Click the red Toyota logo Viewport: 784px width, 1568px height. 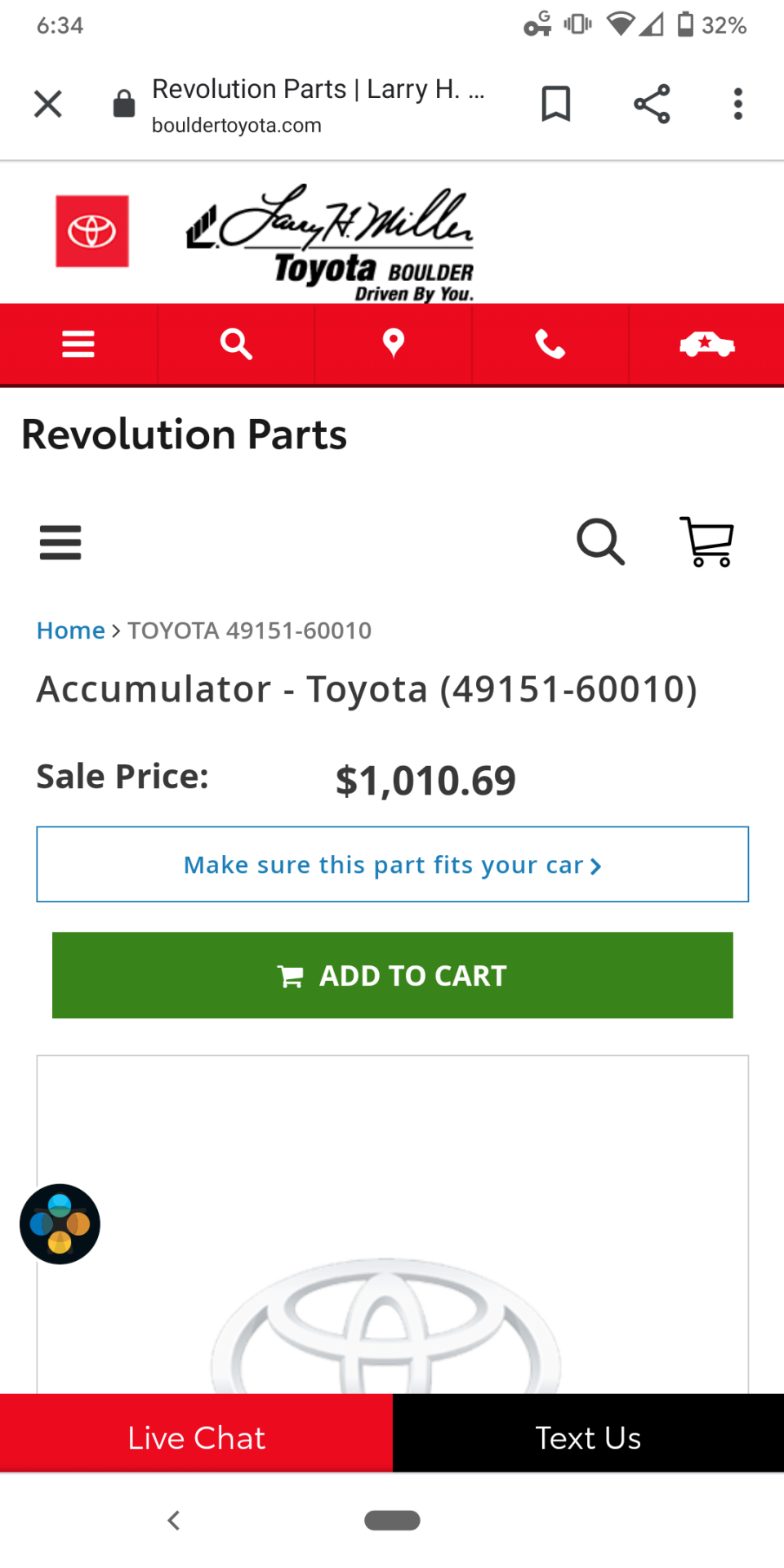[x=92, y=231]
